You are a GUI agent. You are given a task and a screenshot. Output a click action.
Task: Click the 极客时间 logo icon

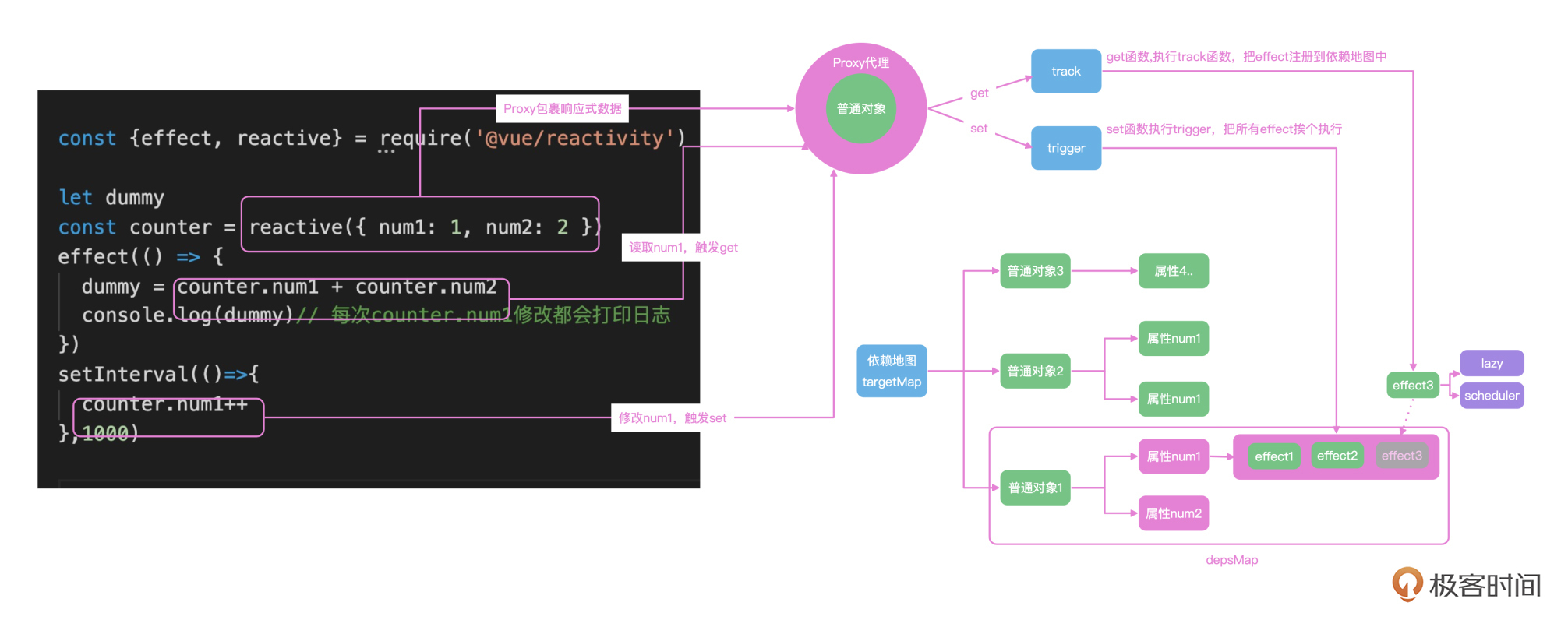1407,584
